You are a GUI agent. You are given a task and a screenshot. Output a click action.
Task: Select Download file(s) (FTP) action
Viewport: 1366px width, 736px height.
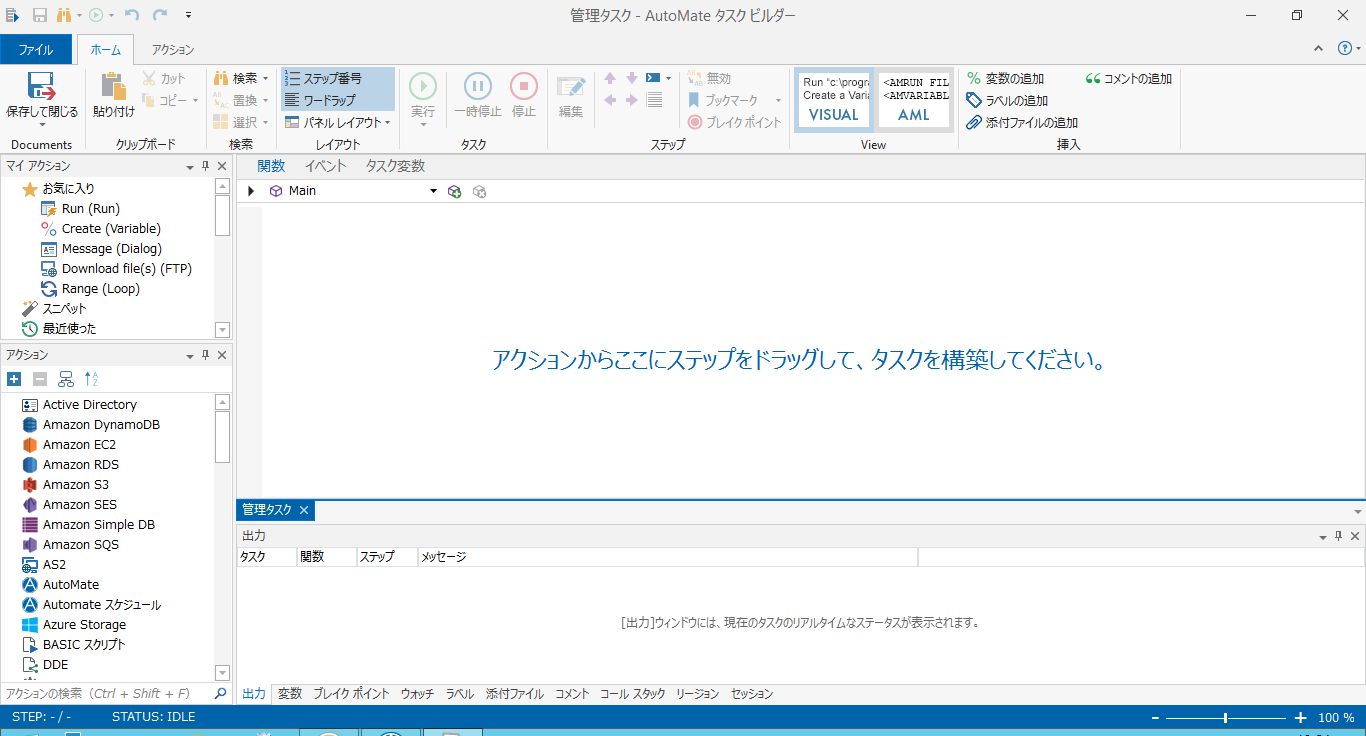point(116,268)
